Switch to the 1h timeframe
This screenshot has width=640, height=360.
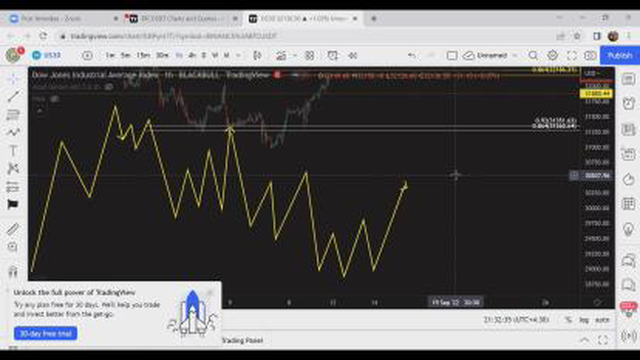(x=179, y=55)
